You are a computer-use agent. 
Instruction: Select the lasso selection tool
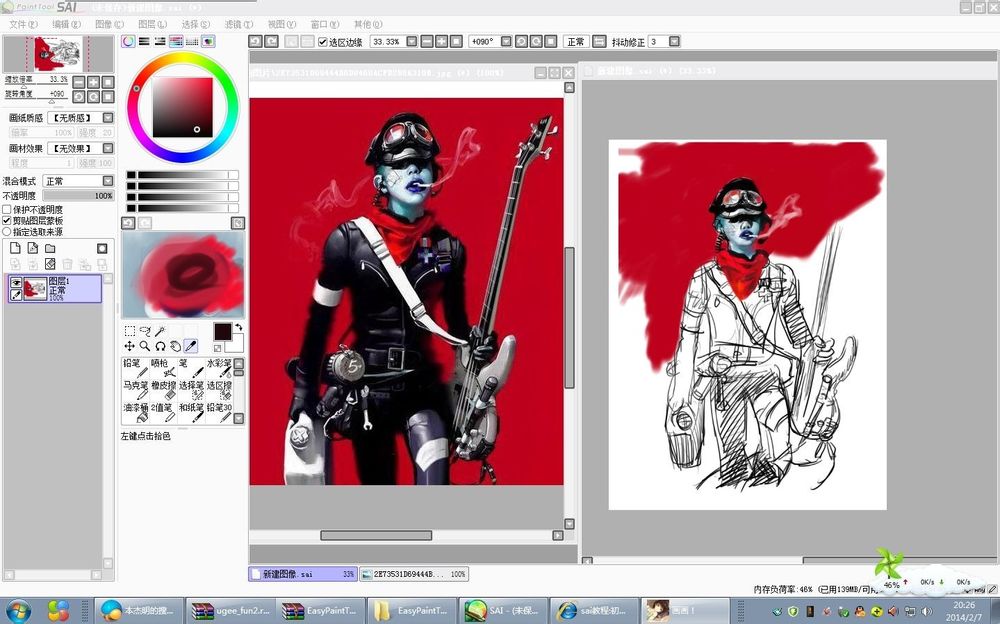[145, 331]
